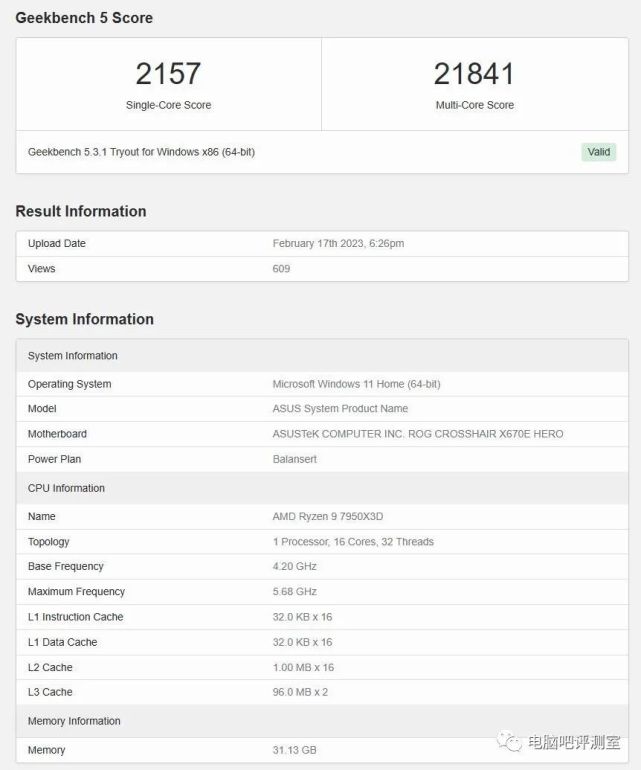Click the Motherboard label

click(57, 434)
